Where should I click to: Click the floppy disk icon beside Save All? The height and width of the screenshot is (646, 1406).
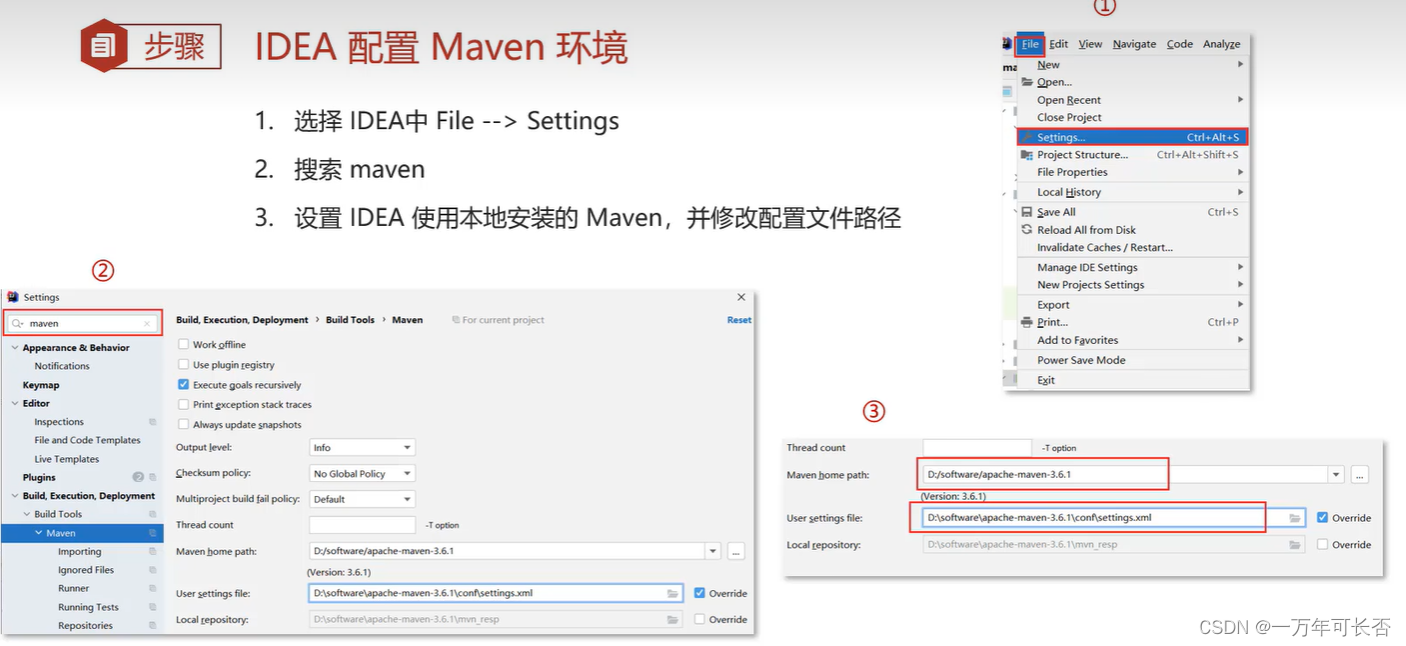coord(1027,212)
